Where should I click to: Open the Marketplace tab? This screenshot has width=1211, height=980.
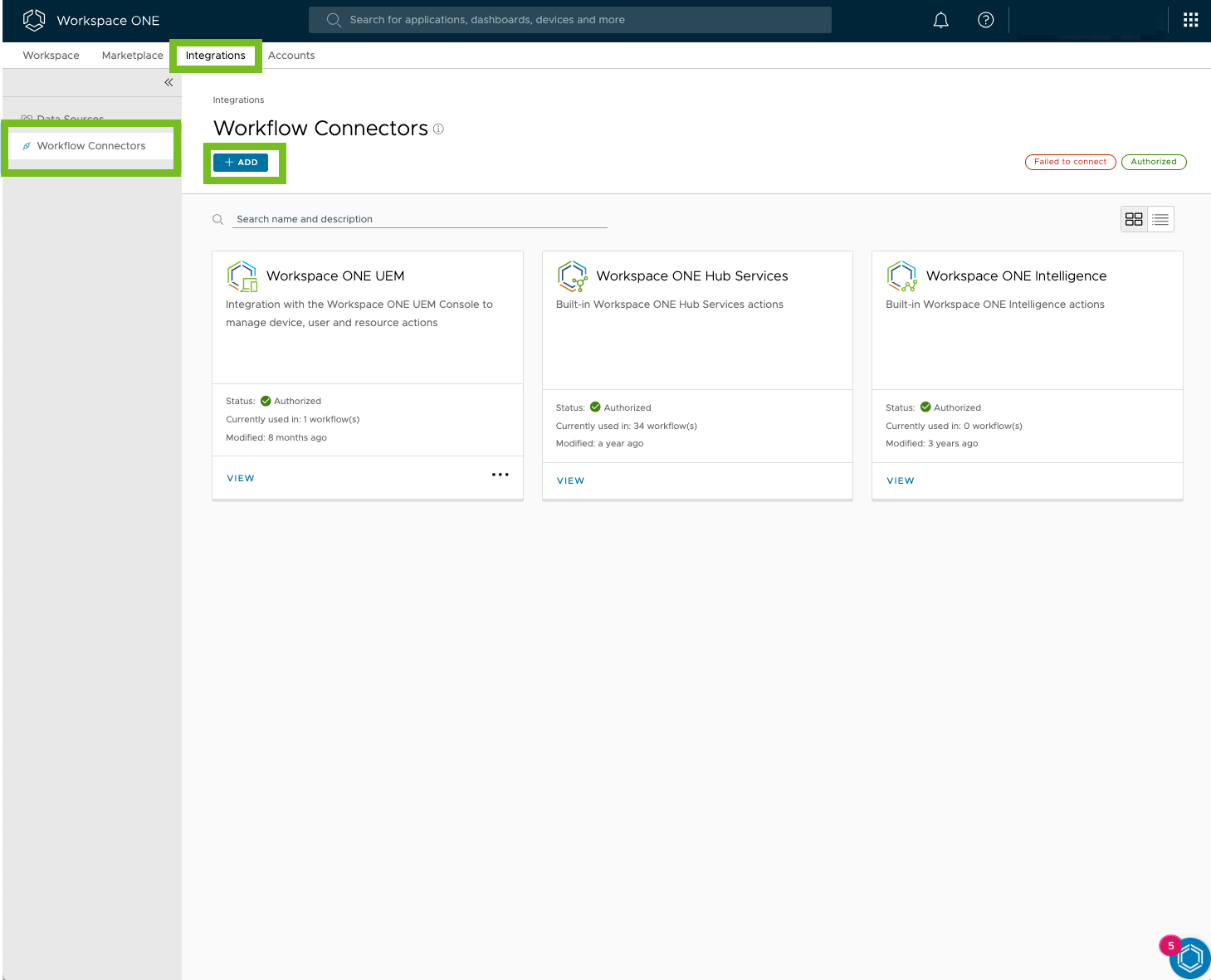(x=133, y=56)
